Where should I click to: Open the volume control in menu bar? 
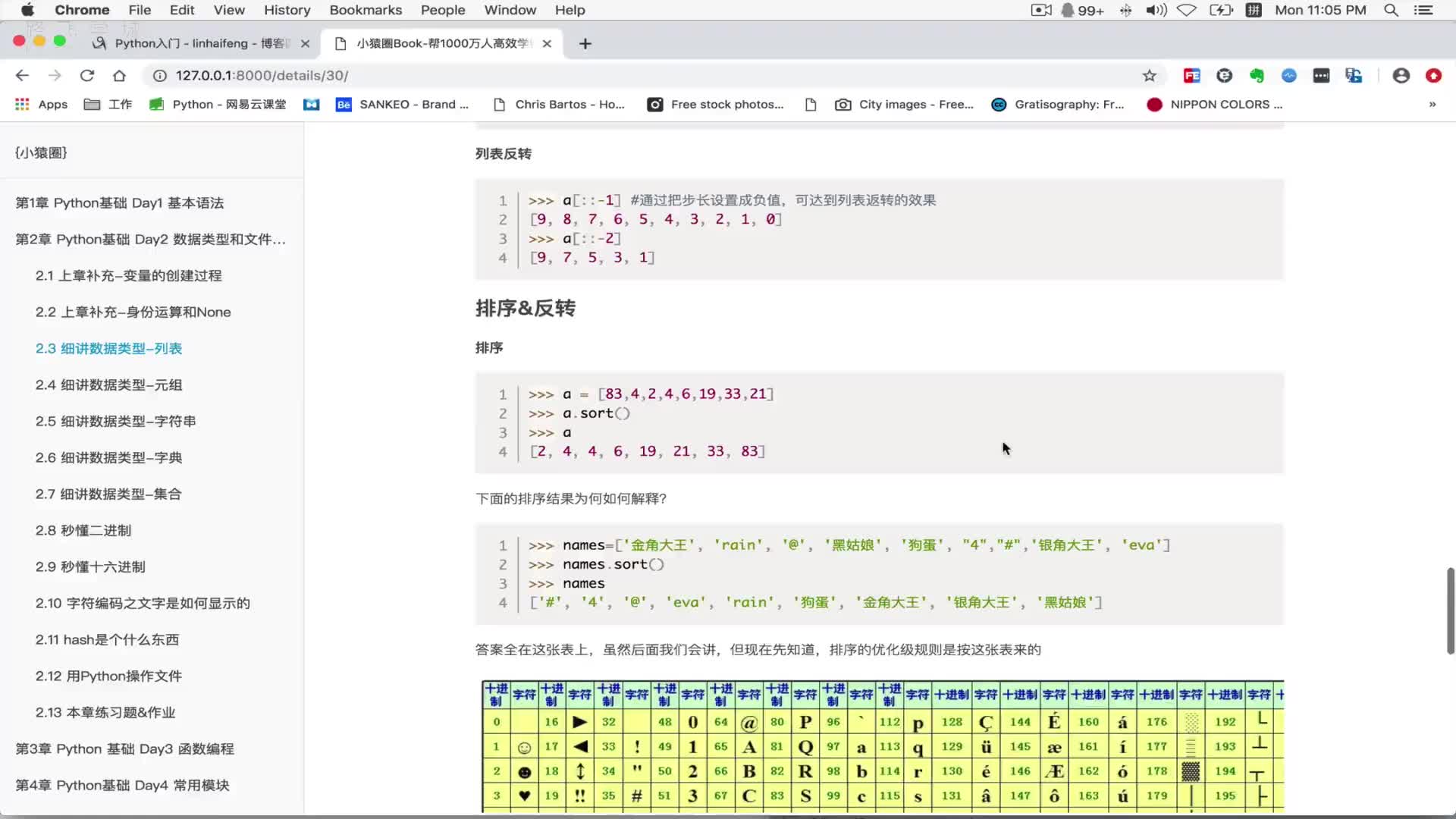pos(1156,10)
